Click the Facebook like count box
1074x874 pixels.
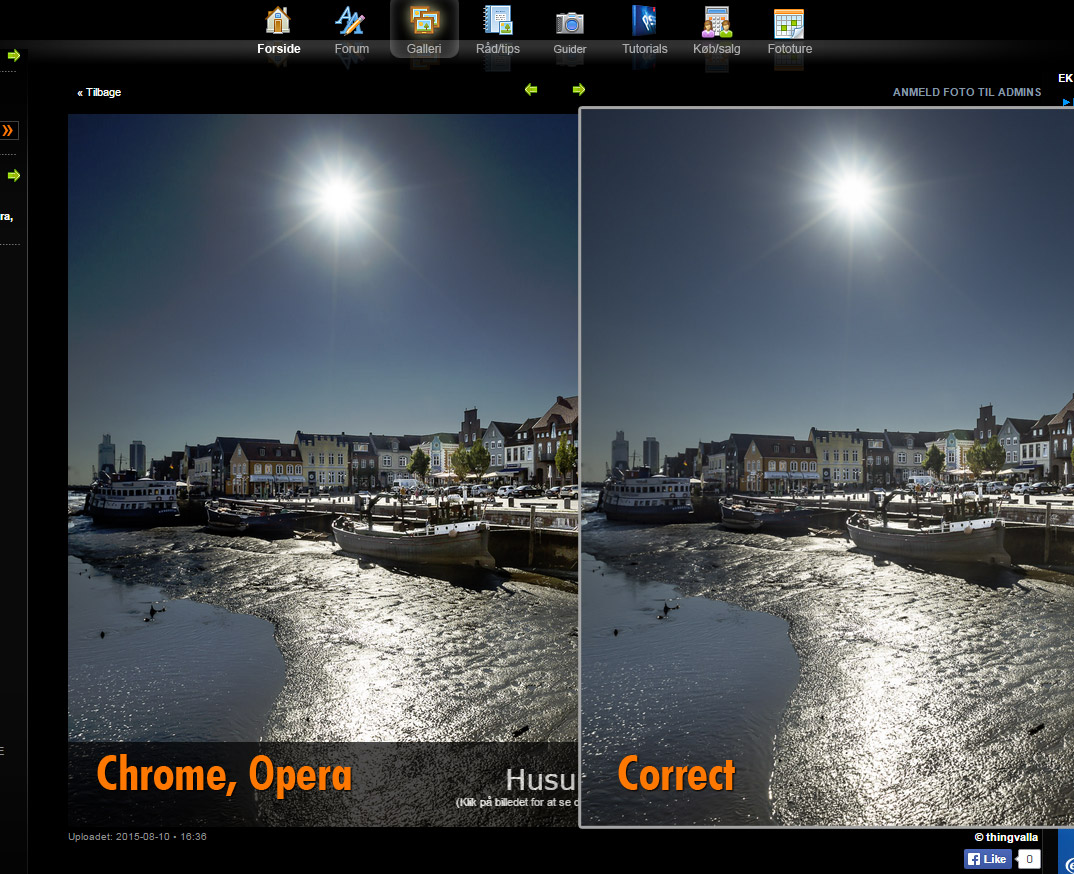pyautogui.click(x=1029, y=859)
